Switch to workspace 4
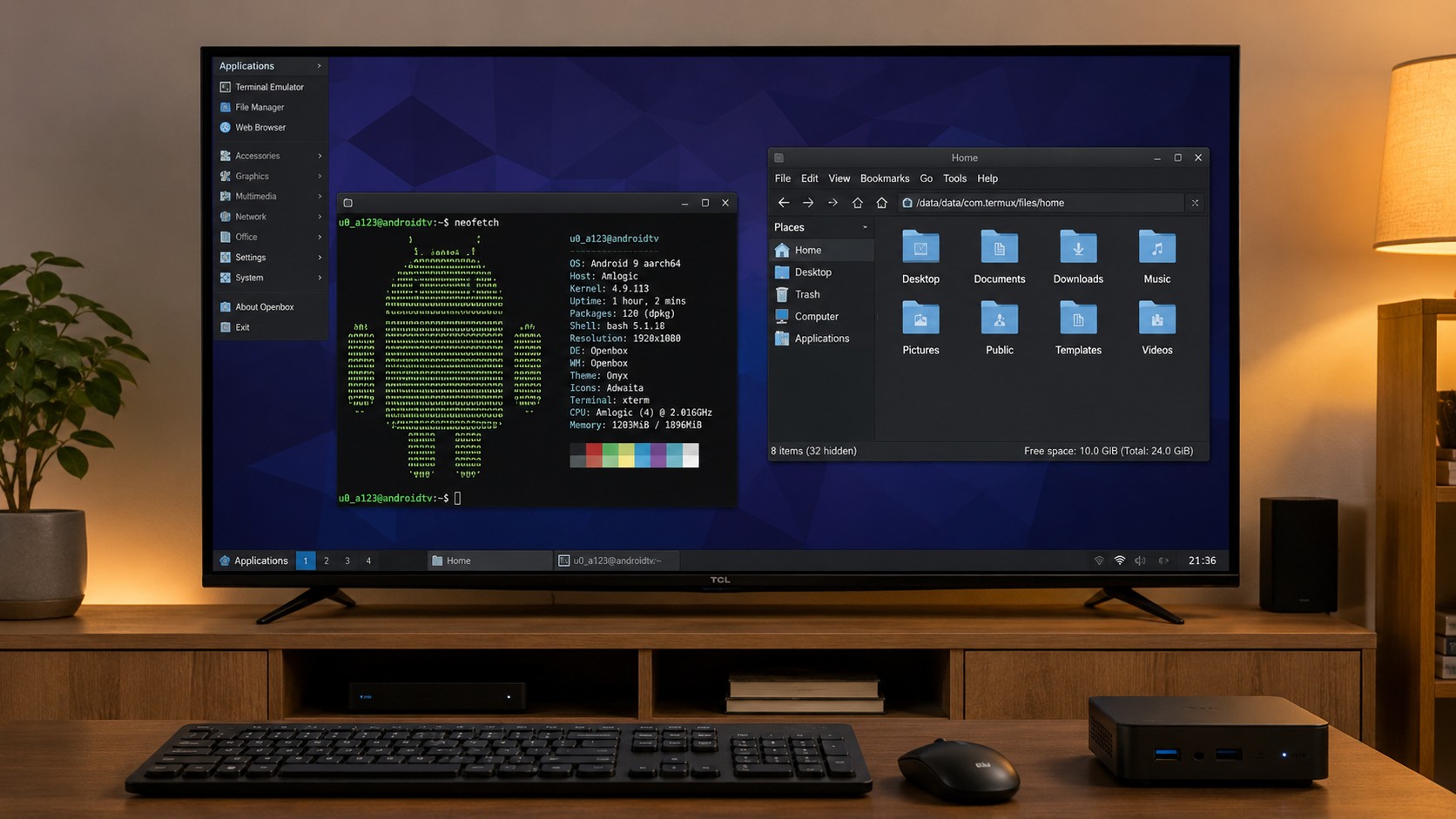The height and width of the screenshot is (819, 1456). click(x=368, y=561)
